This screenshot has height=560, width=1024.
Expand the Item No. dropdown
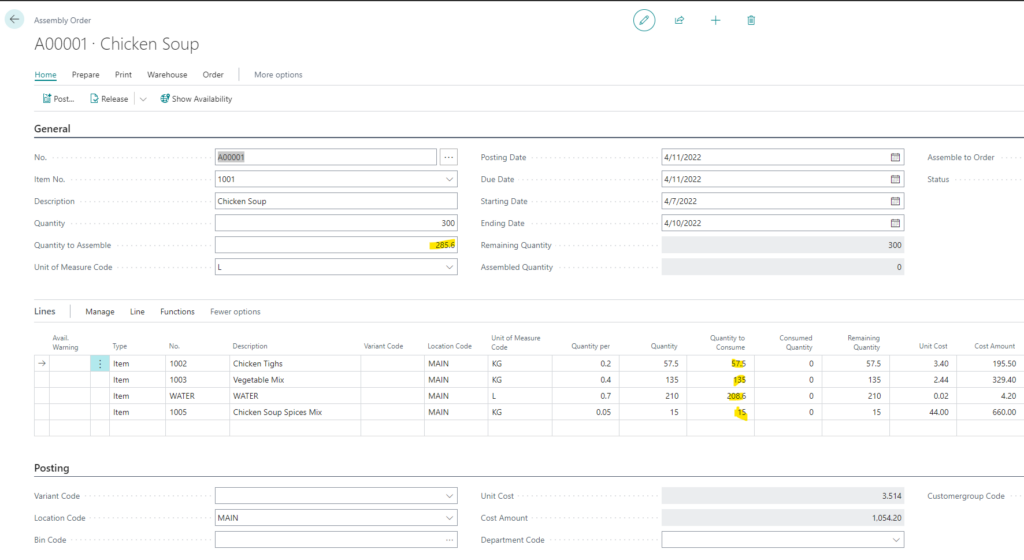(x=448, y=180)
